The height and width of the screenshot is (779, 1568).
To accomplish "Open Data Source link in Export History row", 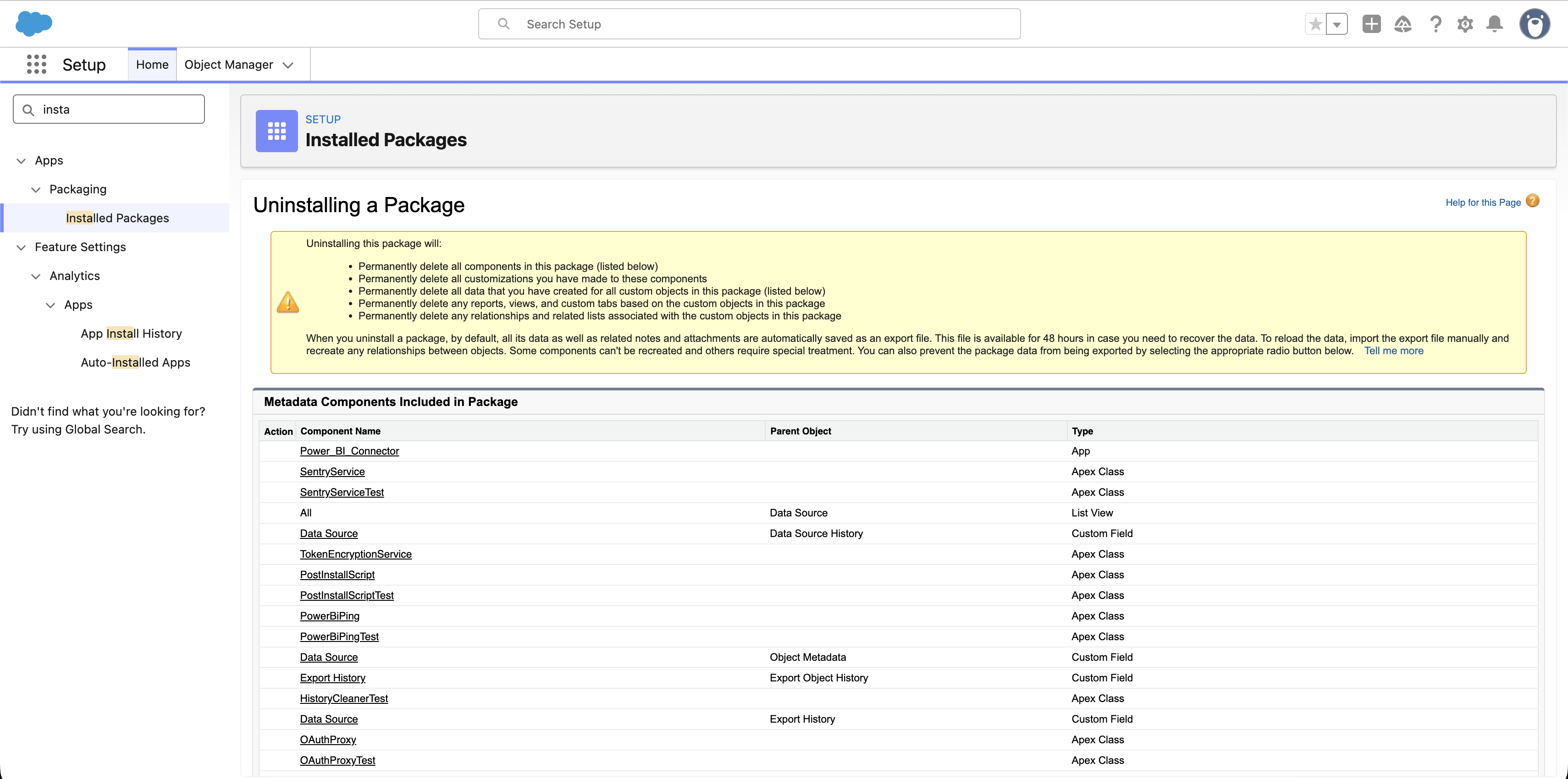I will pos(329,720).
